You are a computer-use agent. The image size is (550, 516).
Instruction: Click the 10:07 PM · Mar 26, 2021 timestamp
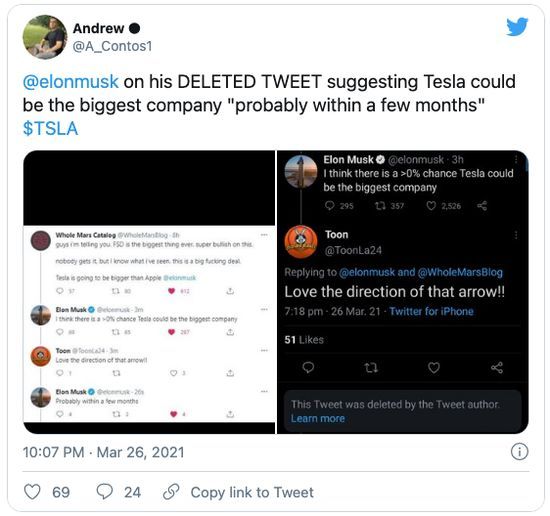103,452
